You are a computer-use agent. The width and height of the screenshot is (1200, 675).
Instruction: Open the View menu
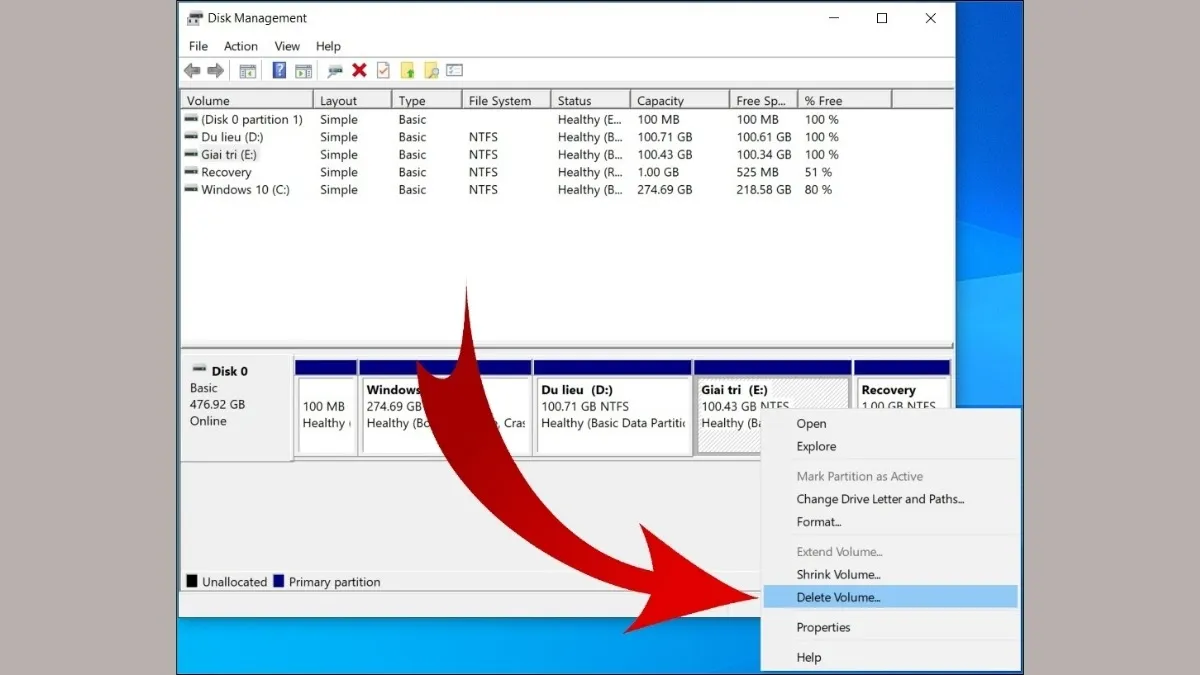tap(287, 46)
